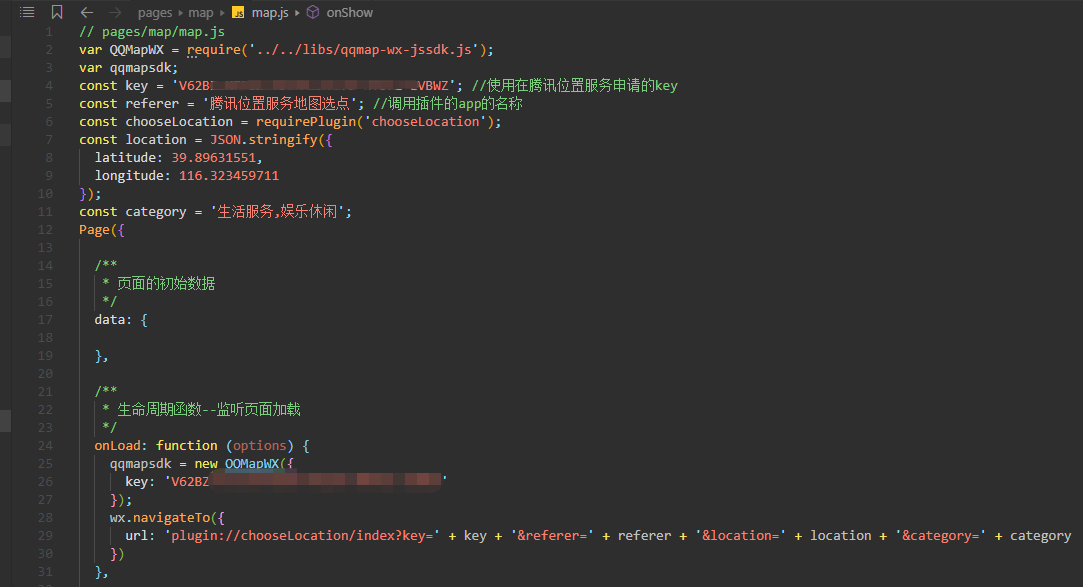Click line number 24 beside onLoad
Screen dimensions: 1083x587
(x=45, y=445)
